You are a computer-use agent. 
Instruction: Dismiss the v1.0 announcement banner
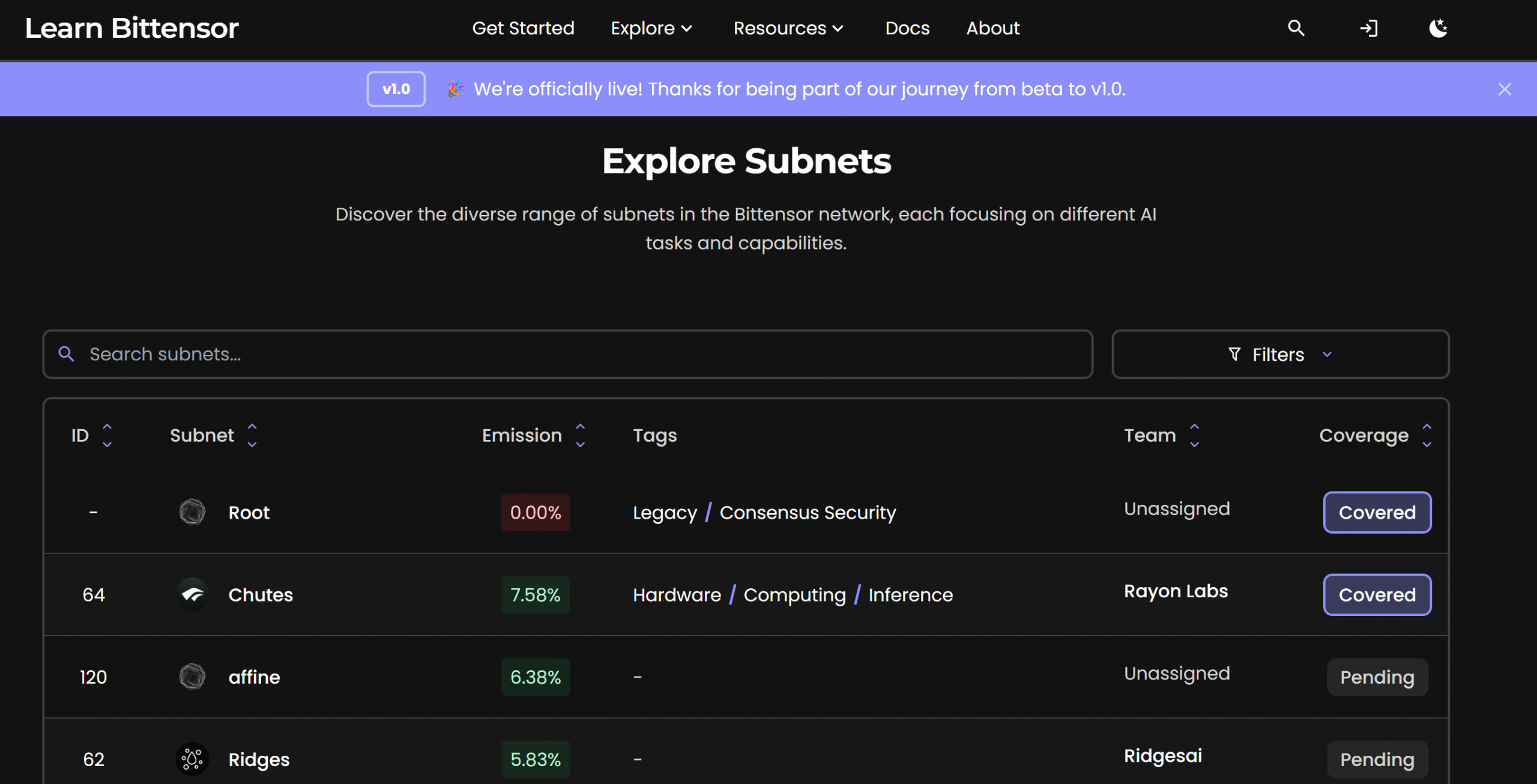[1504, 89]
